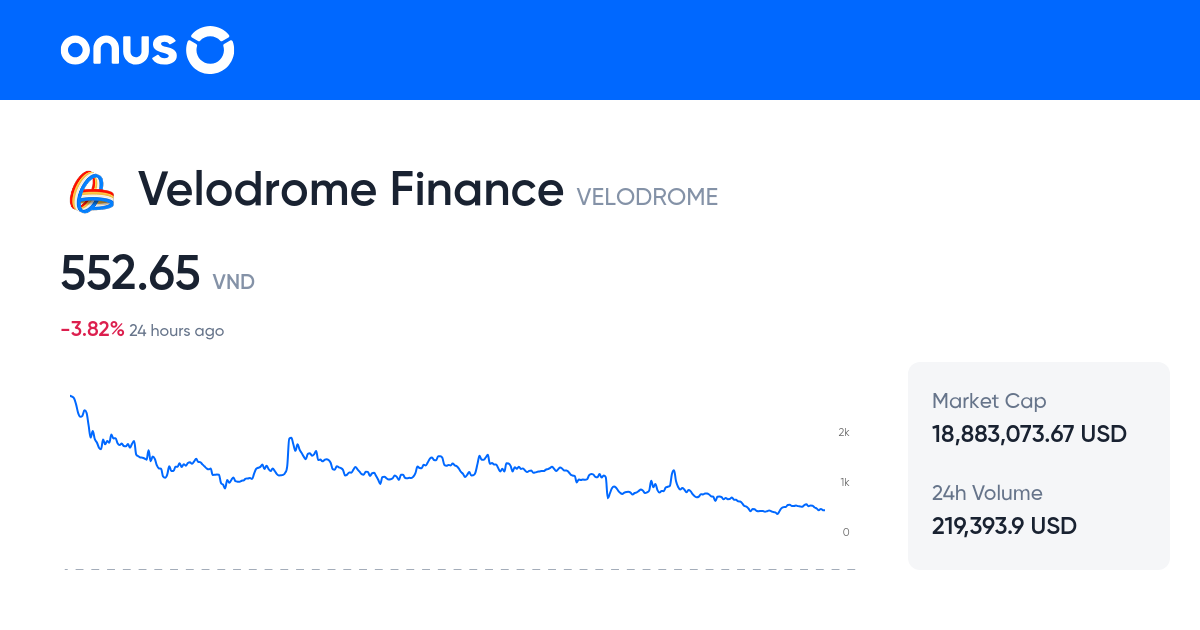Click the price value 552.65
The width and height of the screenshot is (1200, 630).
[131, 272]
